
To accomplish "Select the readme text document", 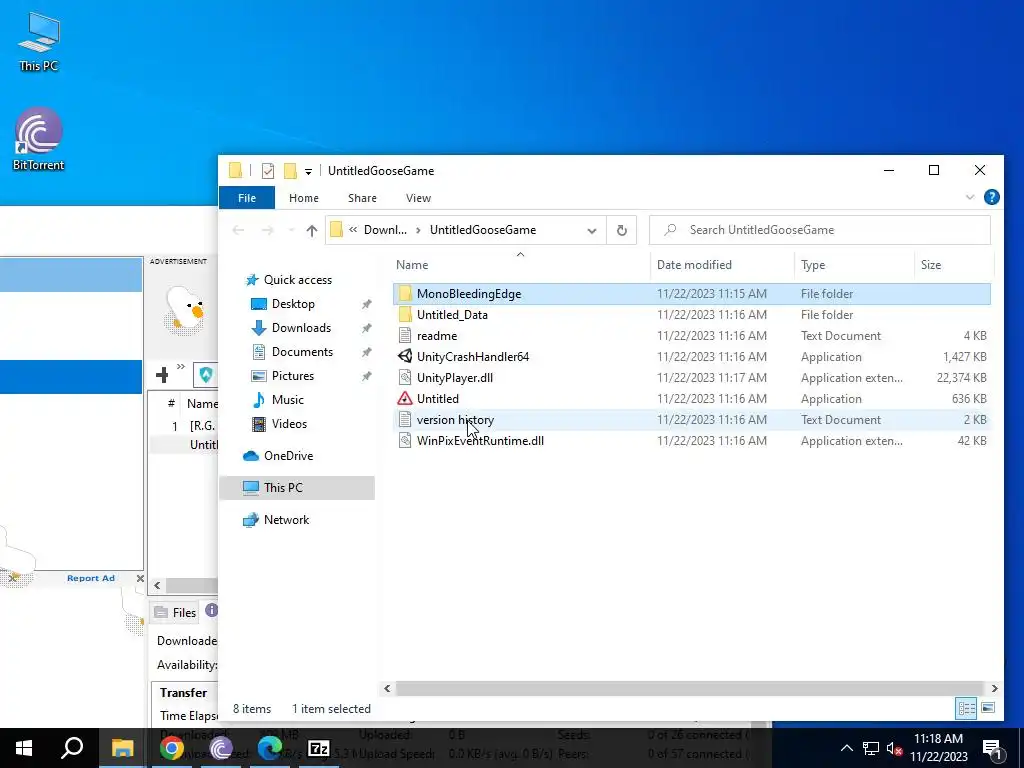I will [x=692, y=336].
